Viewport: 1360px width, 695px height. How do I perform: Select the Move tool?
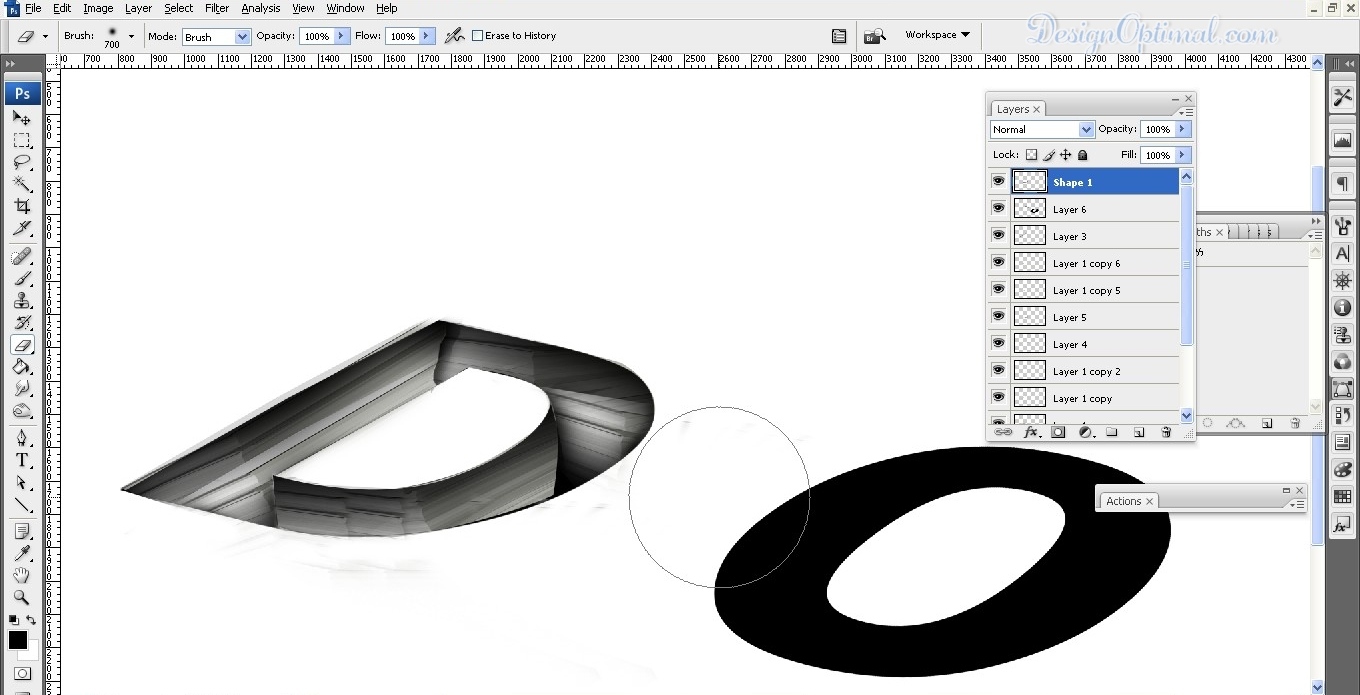click(x=22, y=118)
